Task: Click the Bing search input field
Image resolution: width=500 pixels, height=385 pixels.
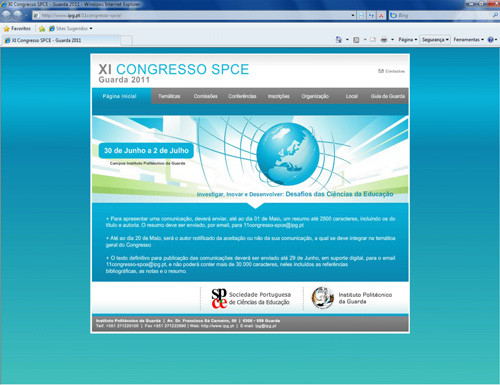Action: click(x=443, y=15)
